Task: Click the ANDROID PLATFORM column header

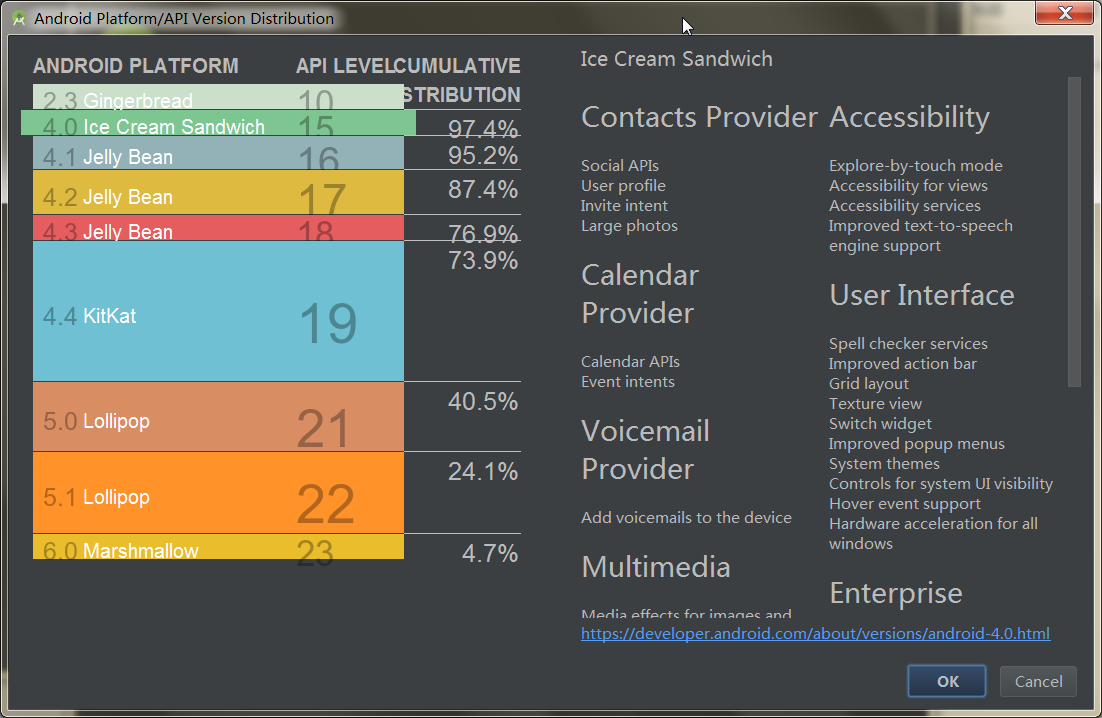Action: pyautogui.click(x=135, y=66)
